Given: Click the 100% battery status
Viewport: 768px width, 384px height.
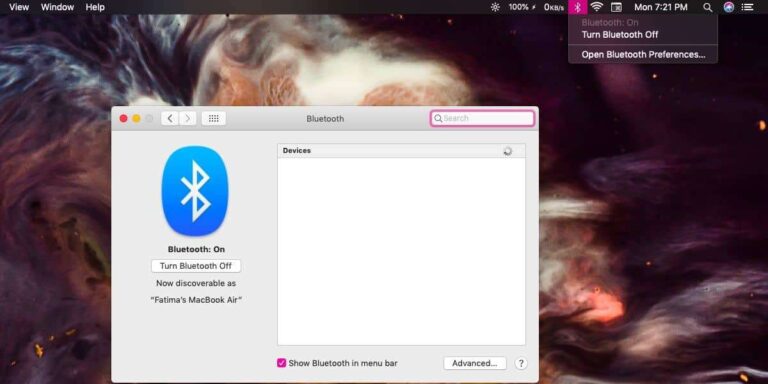Looking at the screenshot, I should [x=522, y=7].
